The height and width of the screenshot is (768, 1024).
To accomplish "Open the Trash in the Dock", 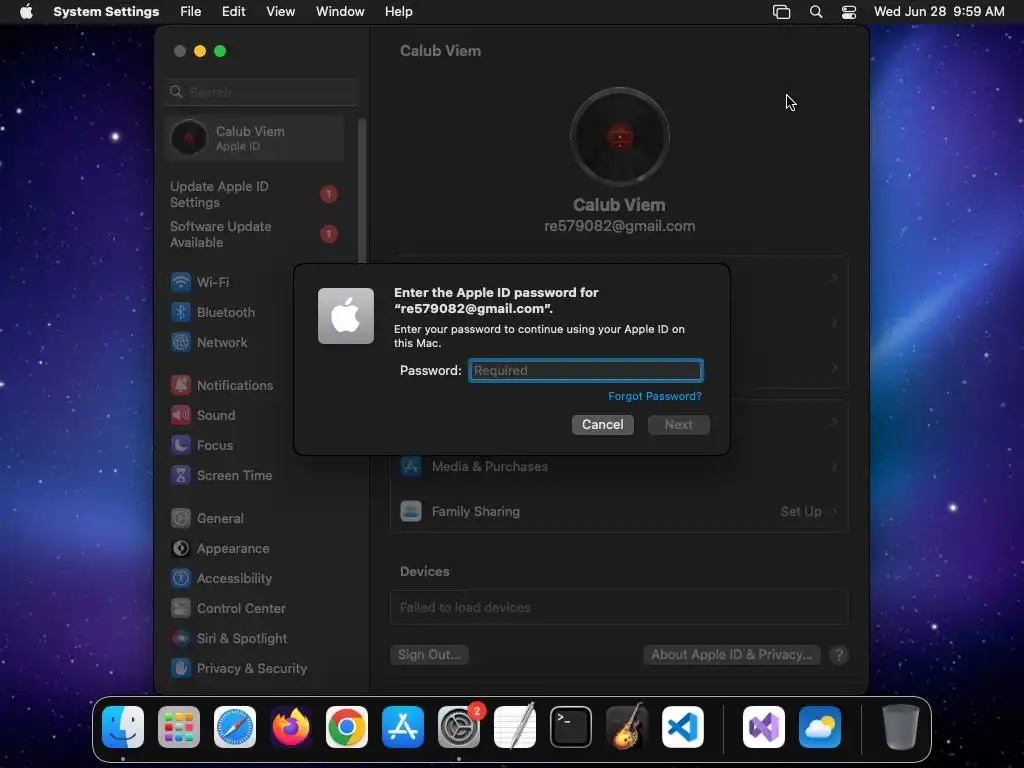I will tap(901, 727).
